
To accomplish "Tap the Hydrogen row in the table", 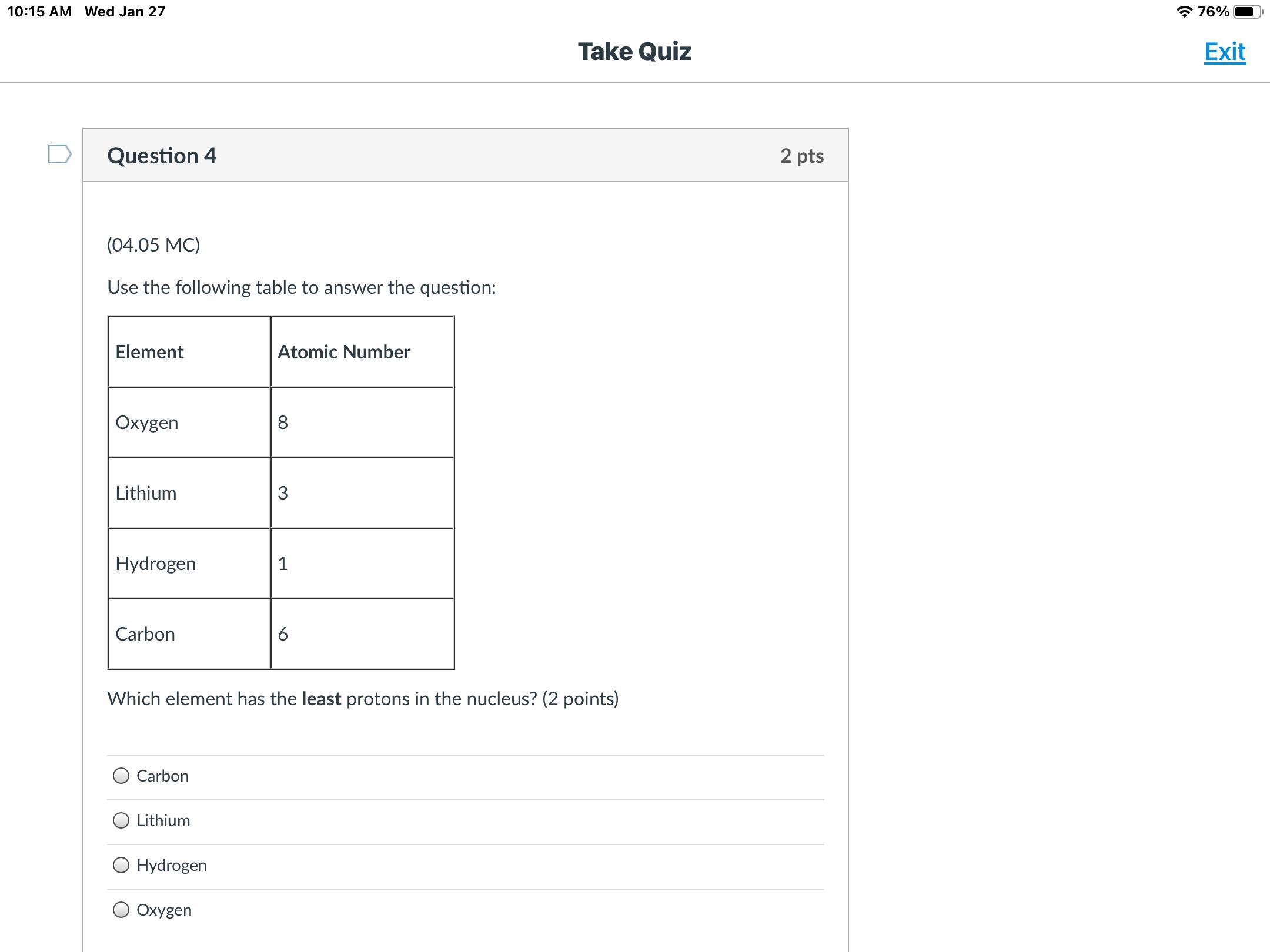I will (281, 563).
